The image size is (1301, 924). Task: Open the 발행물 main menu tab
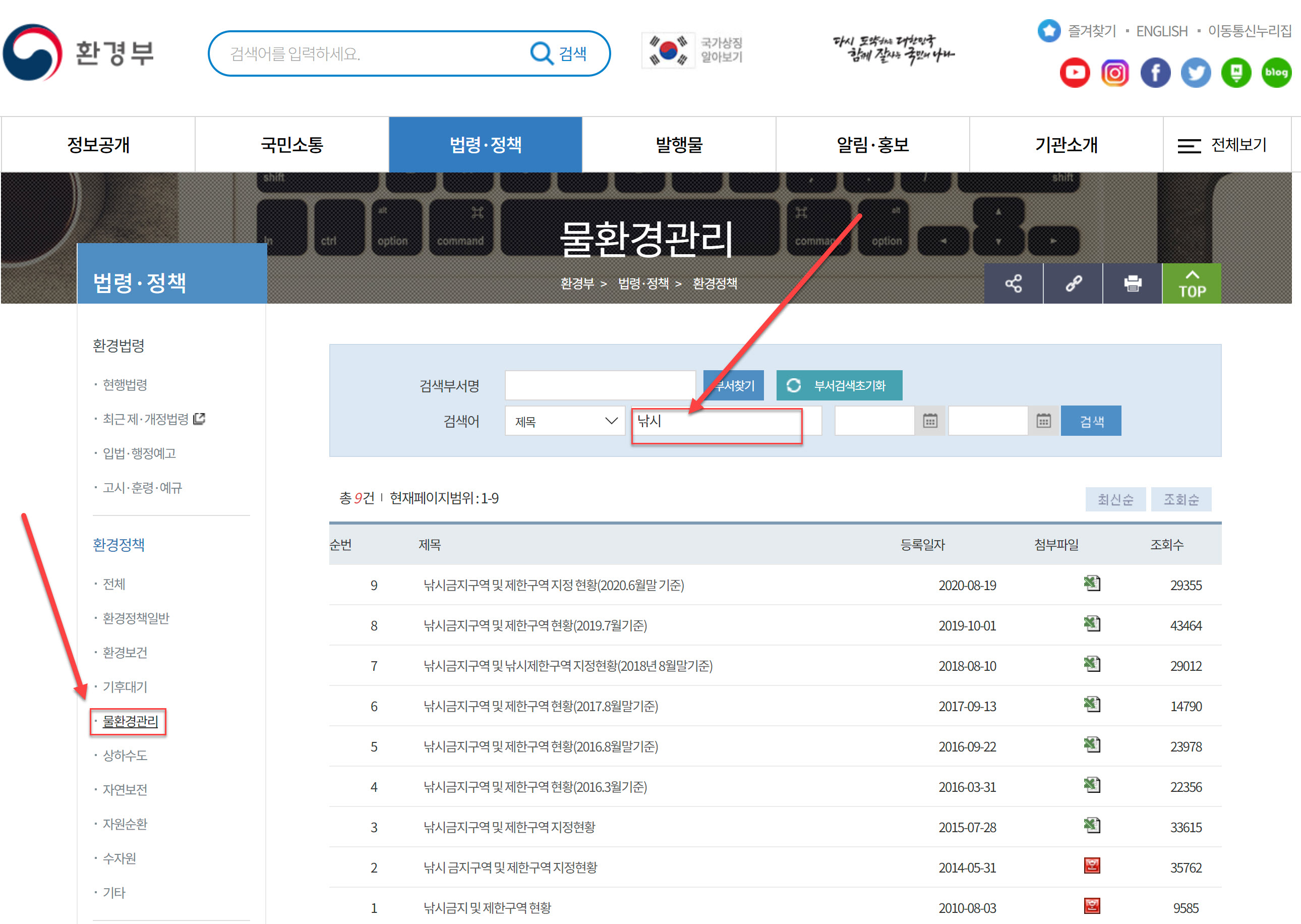[679, 145]
